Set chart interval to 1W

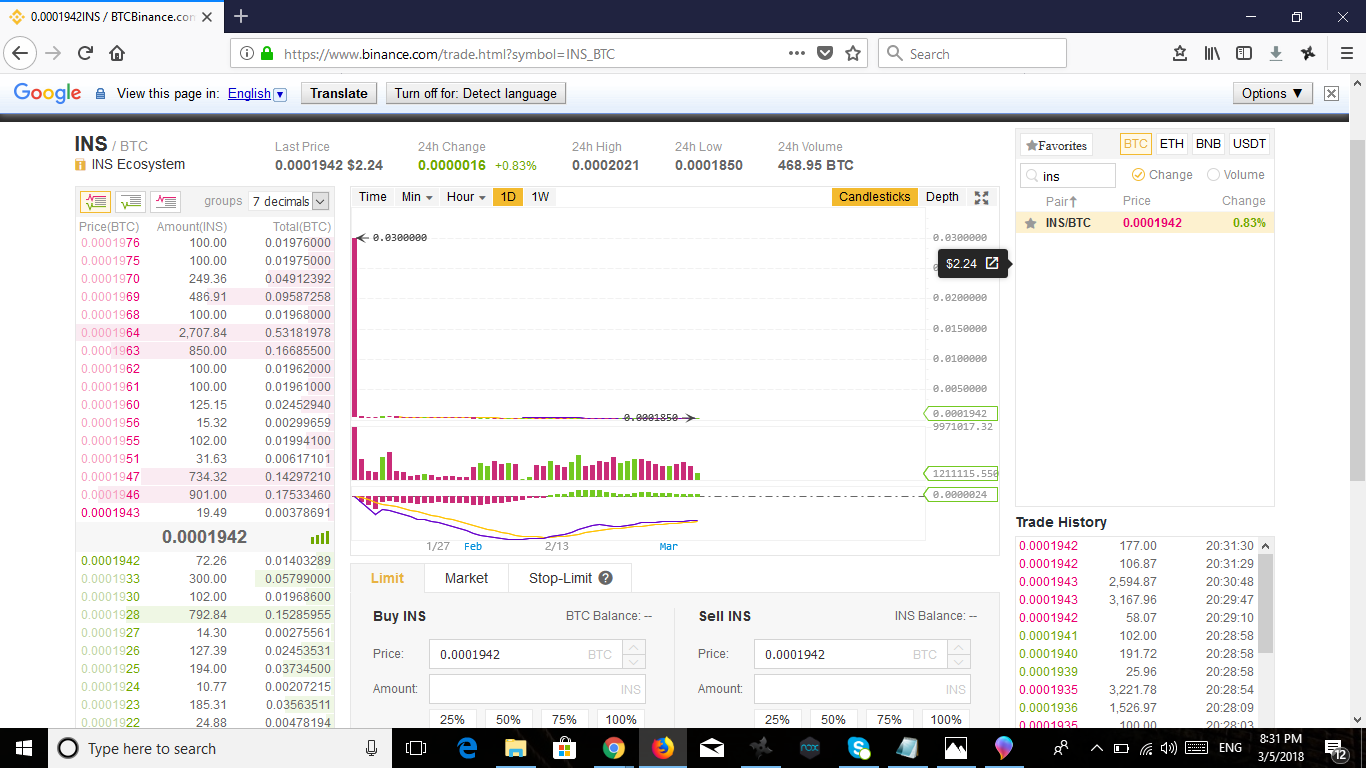540,197
